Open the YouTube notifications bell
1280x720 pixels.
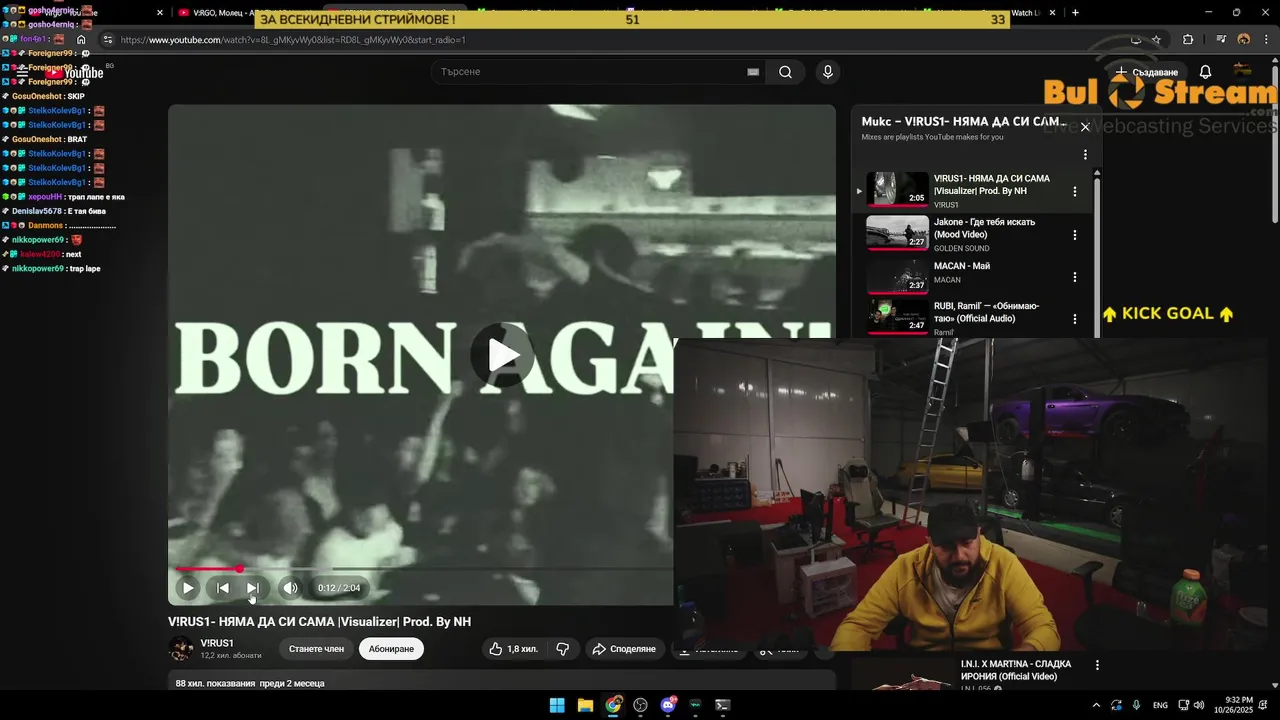coord(1205,72)
